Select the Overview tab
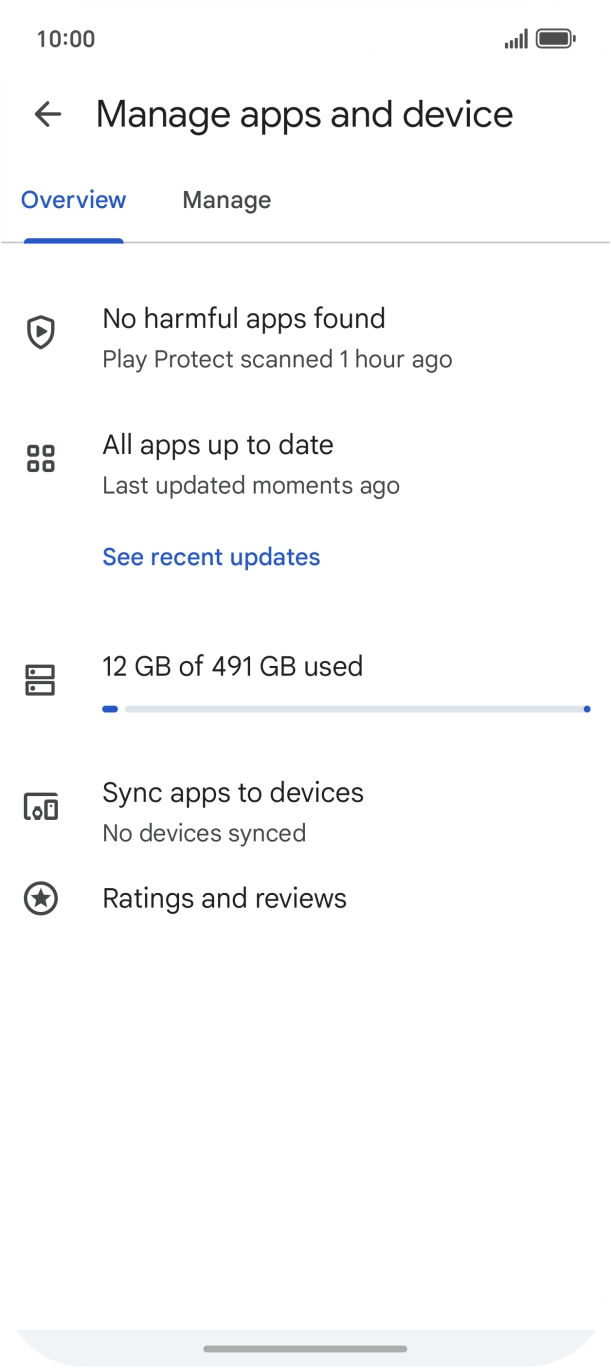Viewport: 611px width, 1368px height. coord(74,200)
